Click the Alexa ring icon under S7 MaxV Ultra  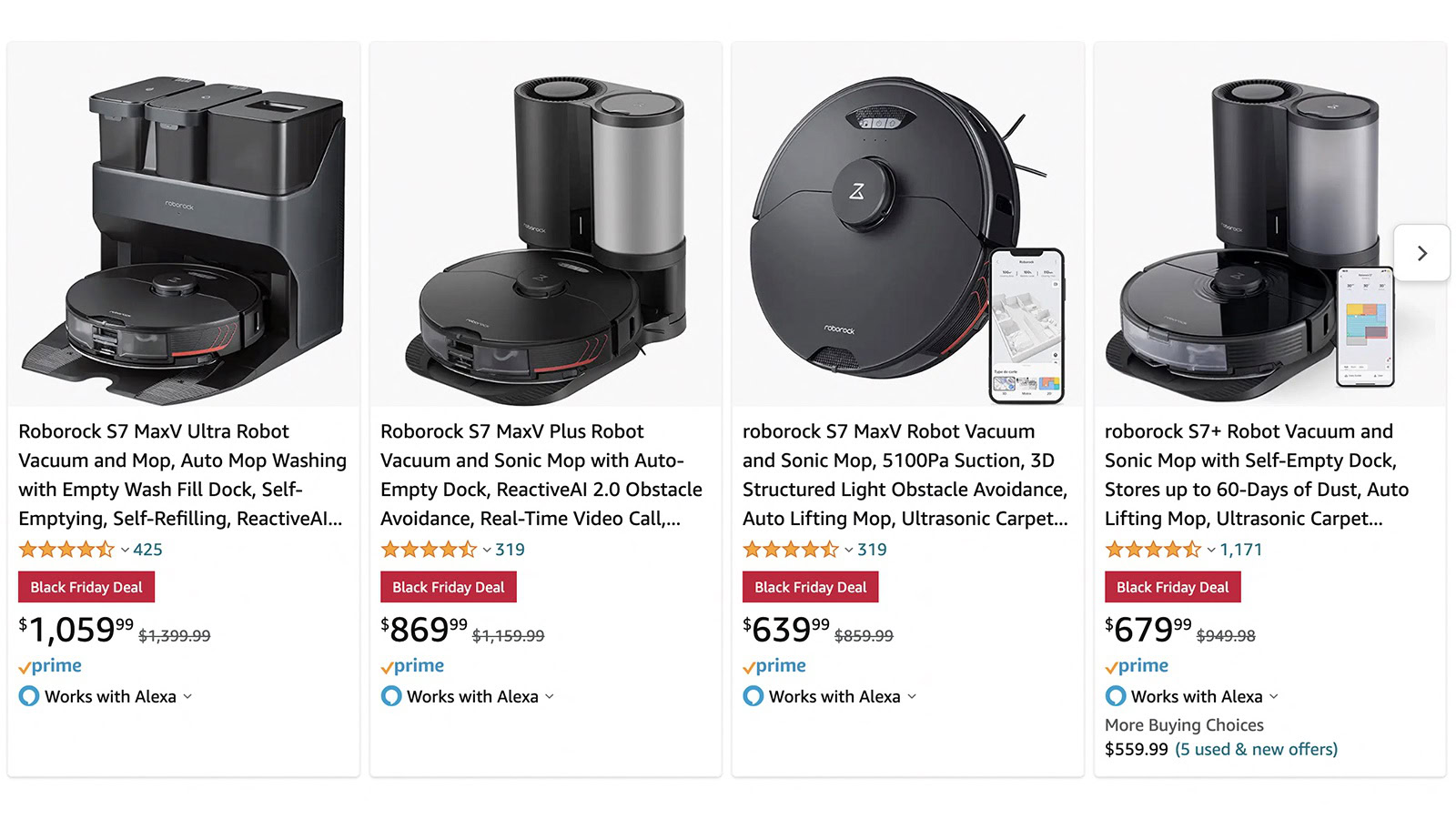29,696
